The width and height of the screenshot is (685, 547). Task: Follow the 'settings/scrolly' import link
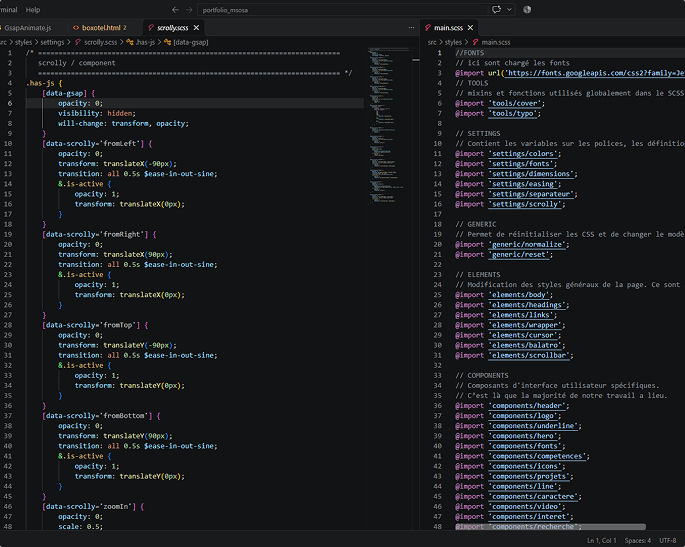(525, 204)
